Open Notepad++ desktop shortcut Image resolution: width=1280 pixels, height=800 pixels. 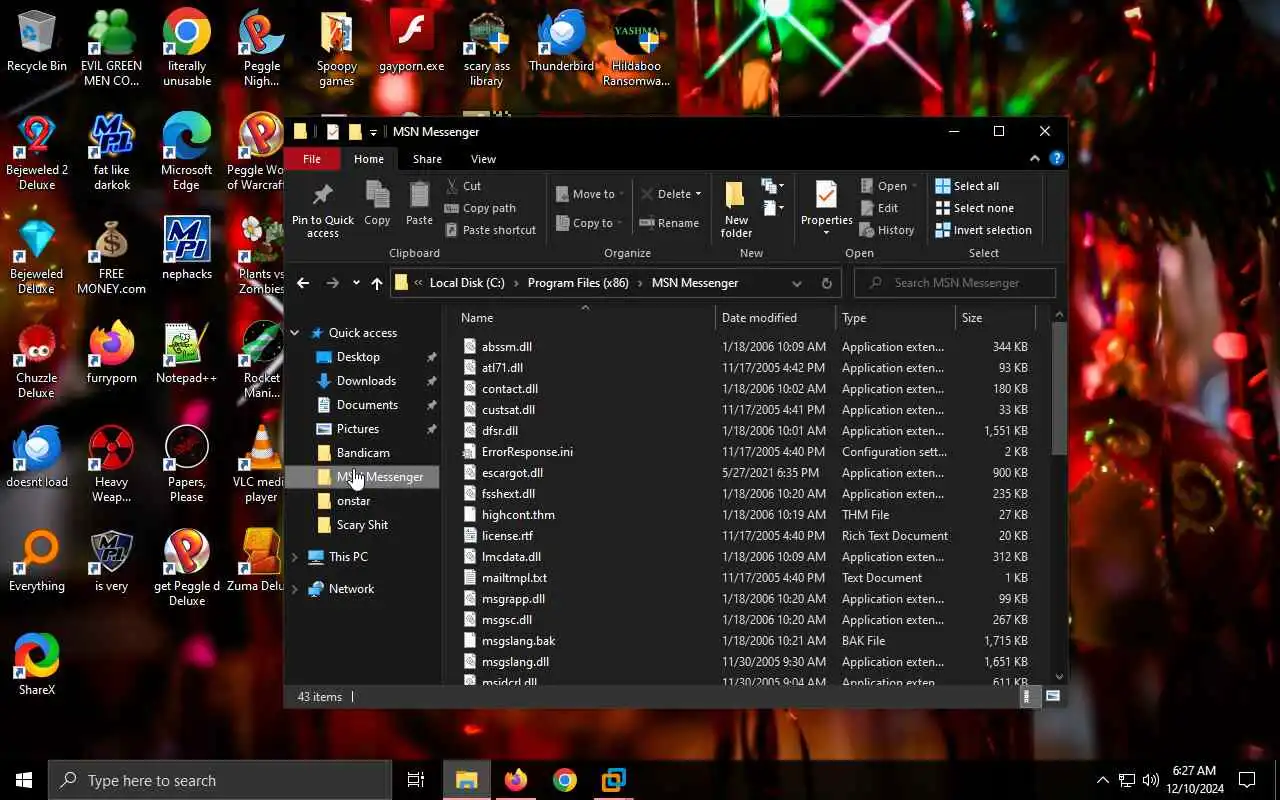coord(187,354)
